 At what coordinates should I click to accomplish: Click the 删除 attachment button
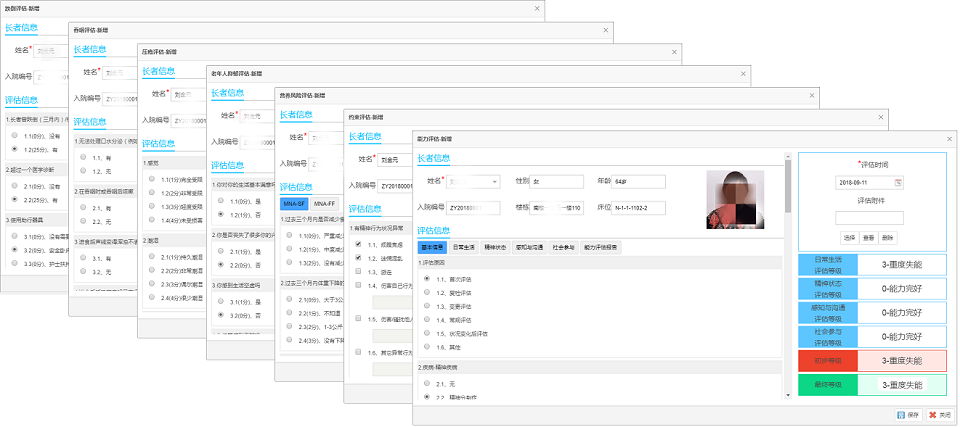[887, 238]
